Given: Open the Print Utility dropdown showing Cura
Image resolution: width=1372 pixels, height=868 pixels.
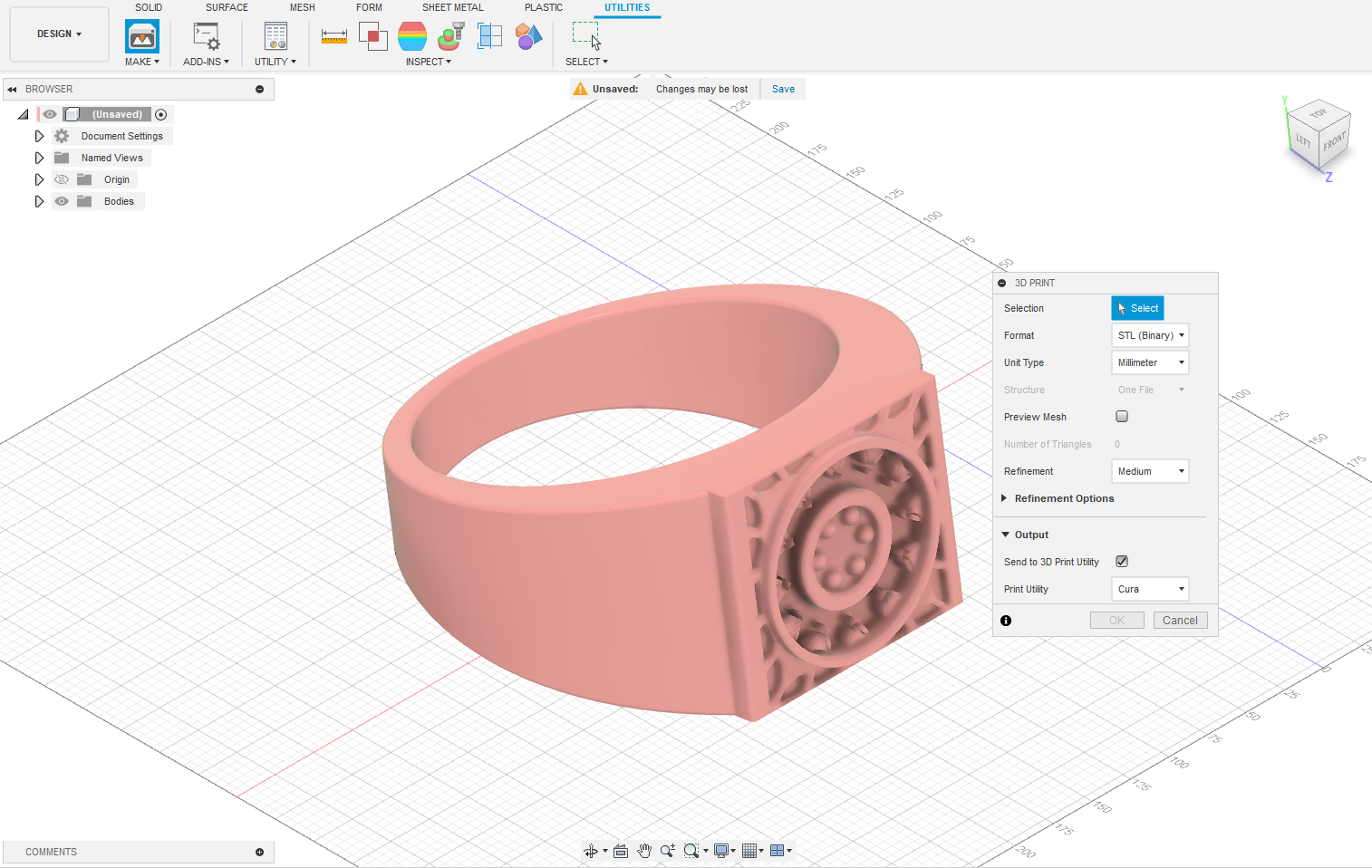Looking at the screenshot, I should [1149, 588].
